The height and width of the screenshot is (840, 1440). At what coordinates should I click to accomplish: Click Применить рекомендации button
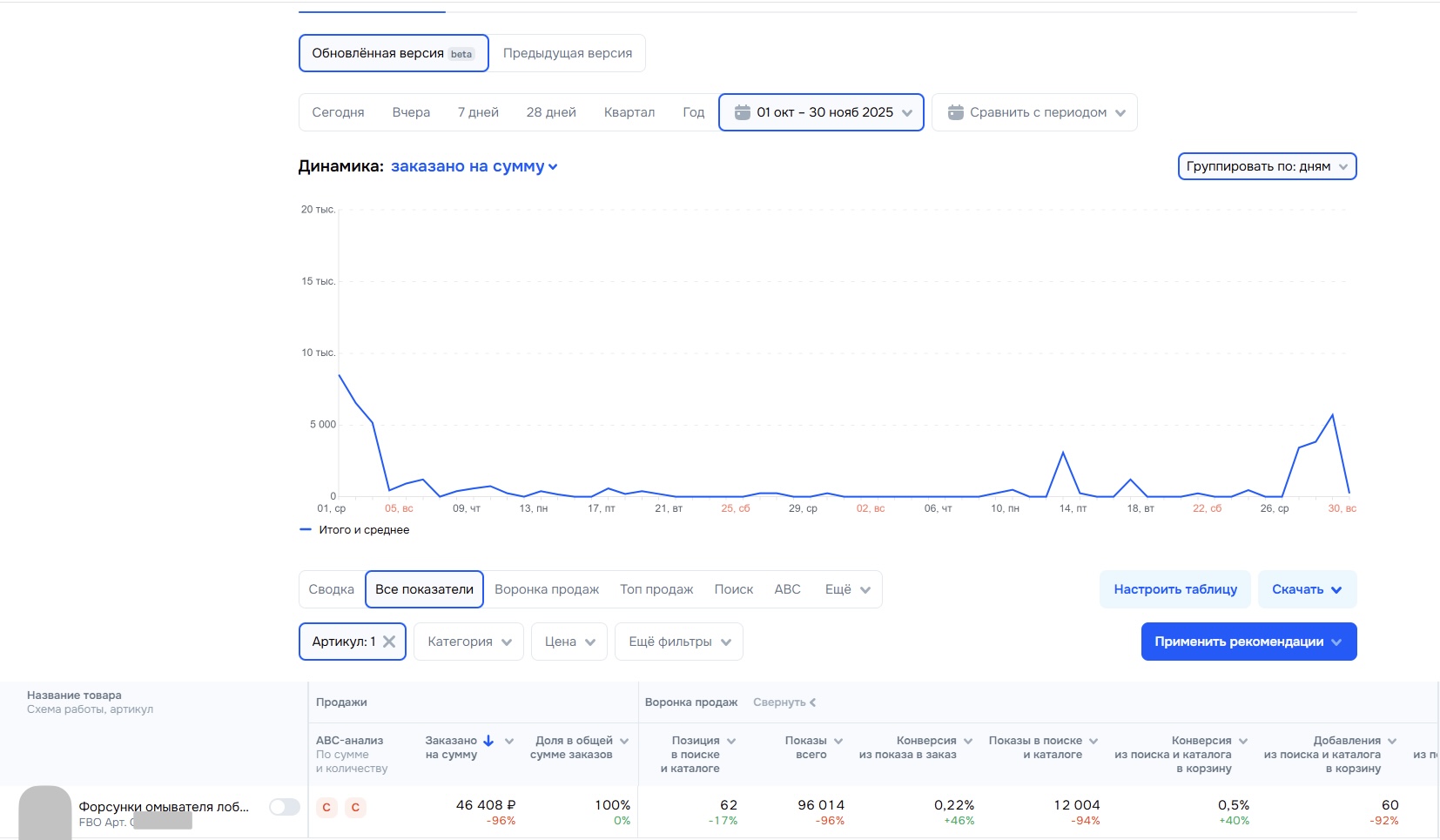point(1248,642)
